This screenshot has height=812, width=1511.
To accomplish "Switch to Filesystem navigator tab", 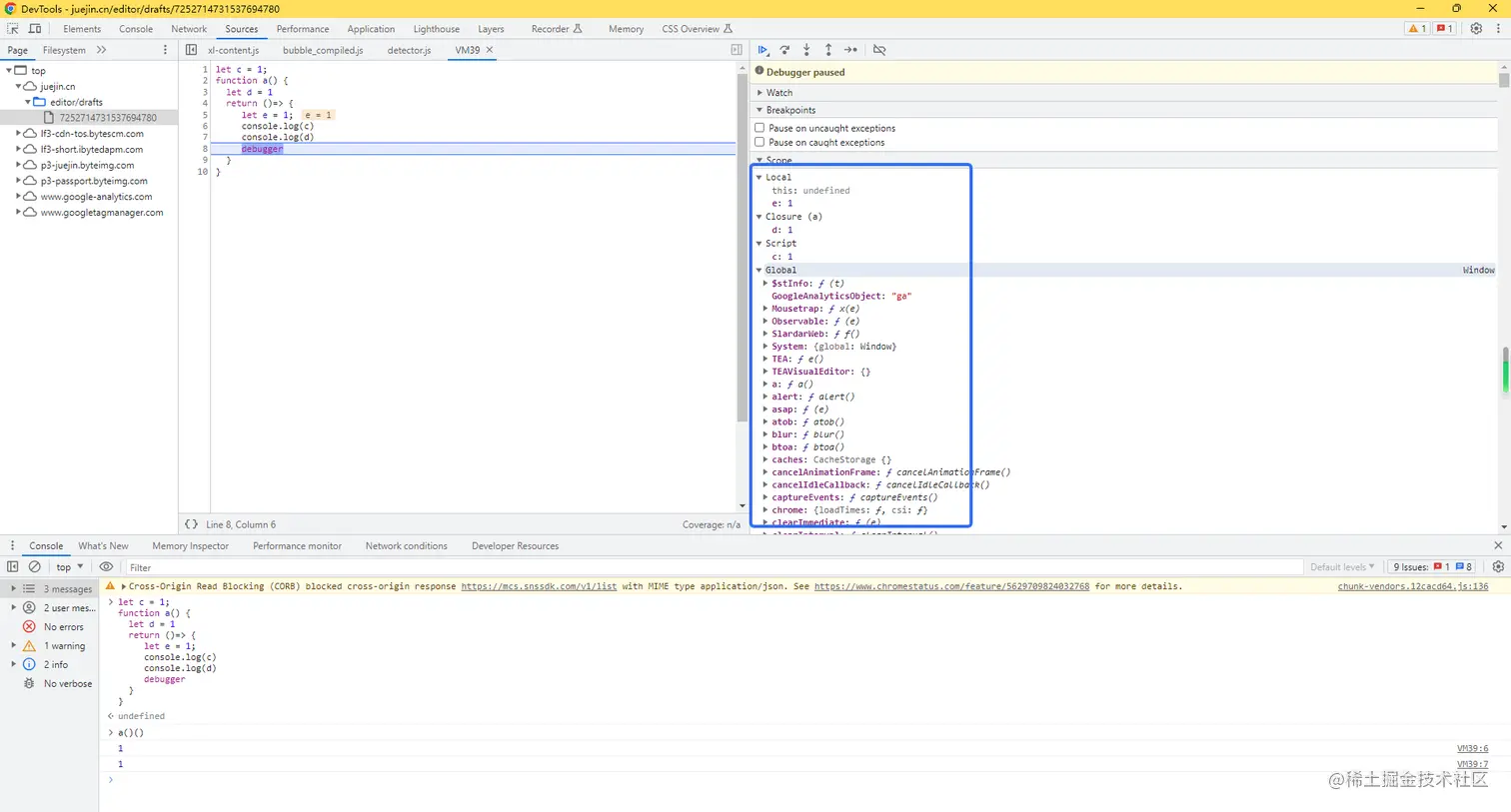I will [x=64, y=50].
